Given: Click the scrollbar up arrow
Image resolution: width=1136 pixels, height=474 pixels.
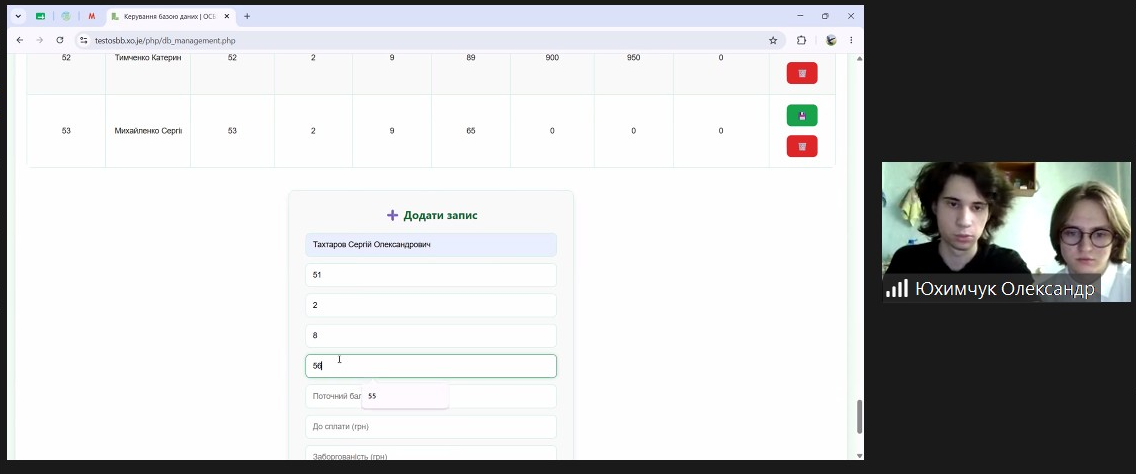Looking at the screenshot, I should [x=860, y=58].
